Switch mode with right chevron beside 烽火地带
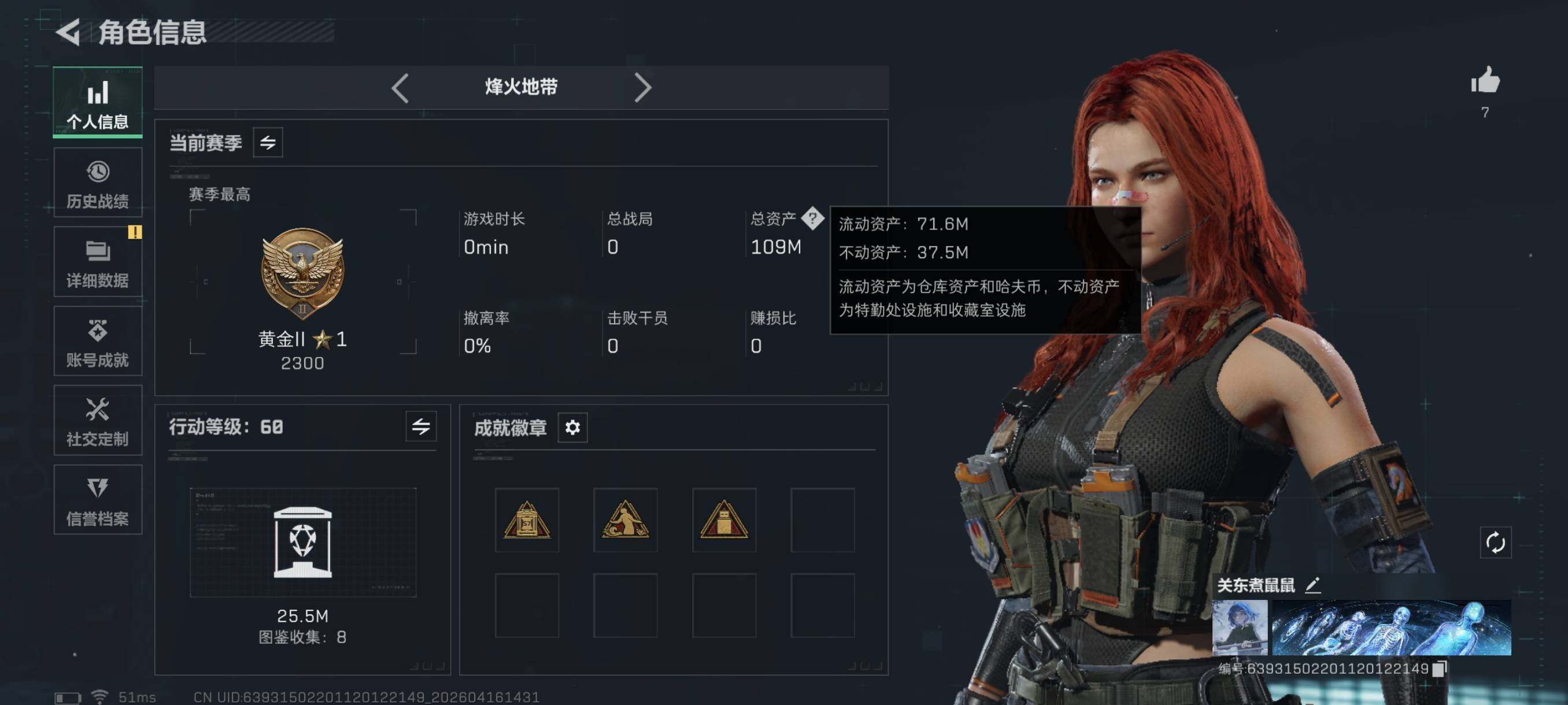Viewport: 1568px width, 705px height. [643, 88]
